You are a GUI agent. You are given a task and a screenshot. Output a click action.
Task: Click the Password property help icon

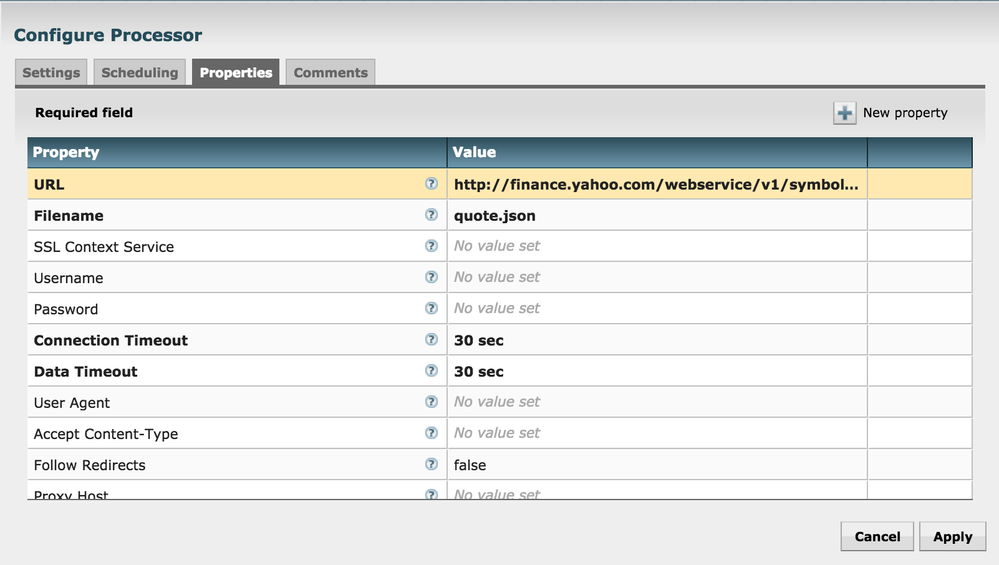click(x=431, y=308)
